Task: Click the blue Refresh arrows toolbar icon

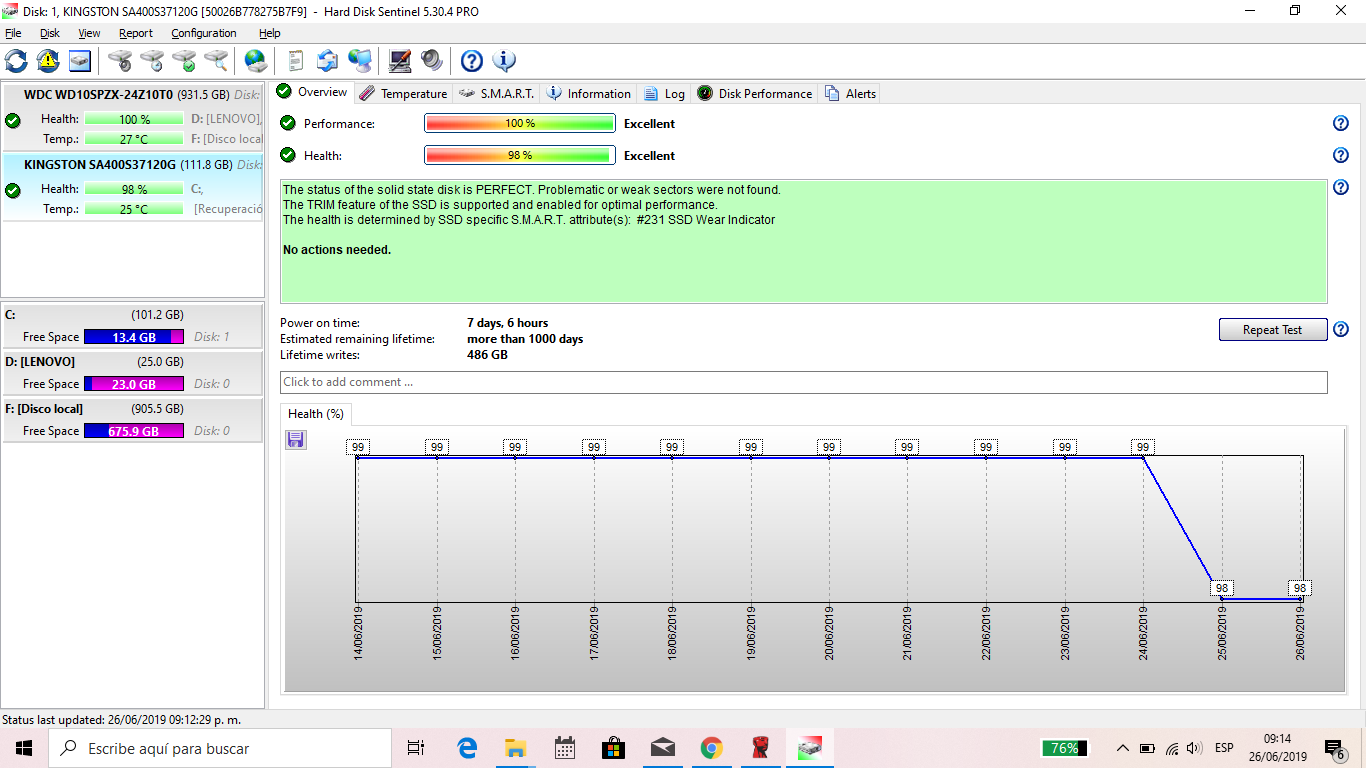Action: click(x=16, y=61)
